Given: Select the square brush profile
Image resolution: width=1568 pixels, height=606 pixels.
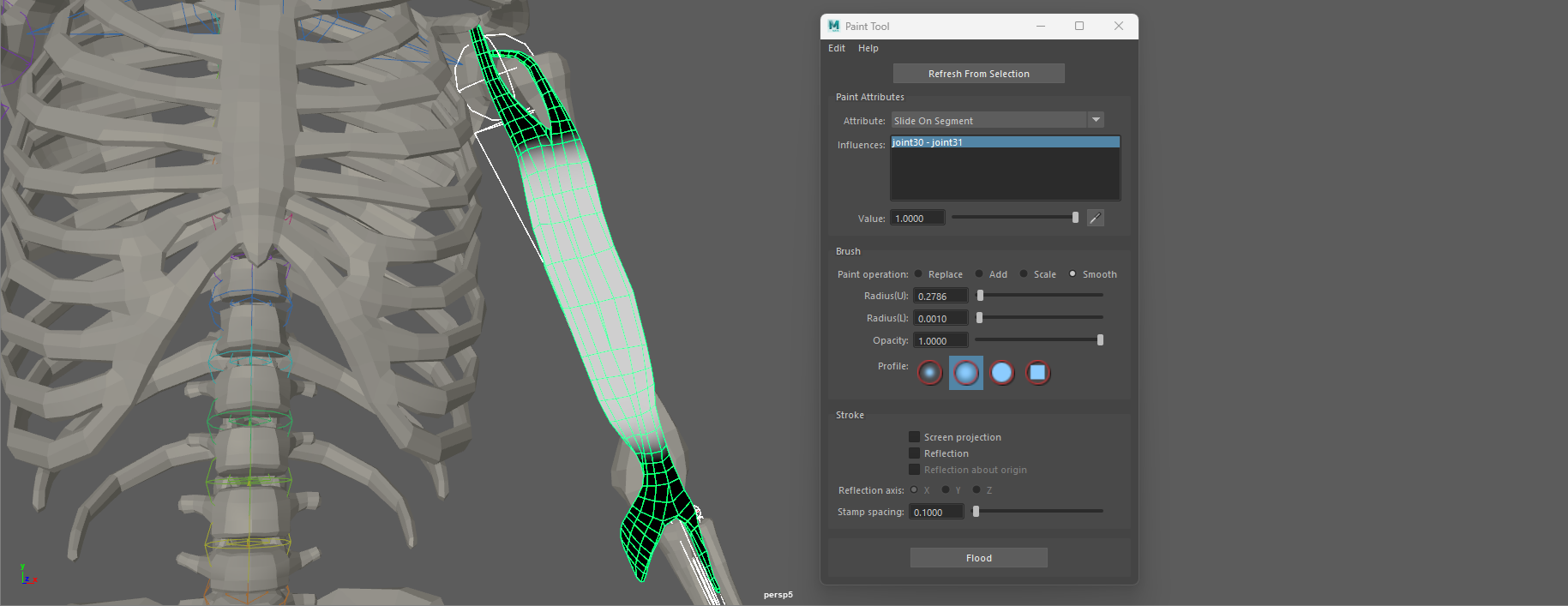Looking at the screenshot, I should coord(1037,373).
